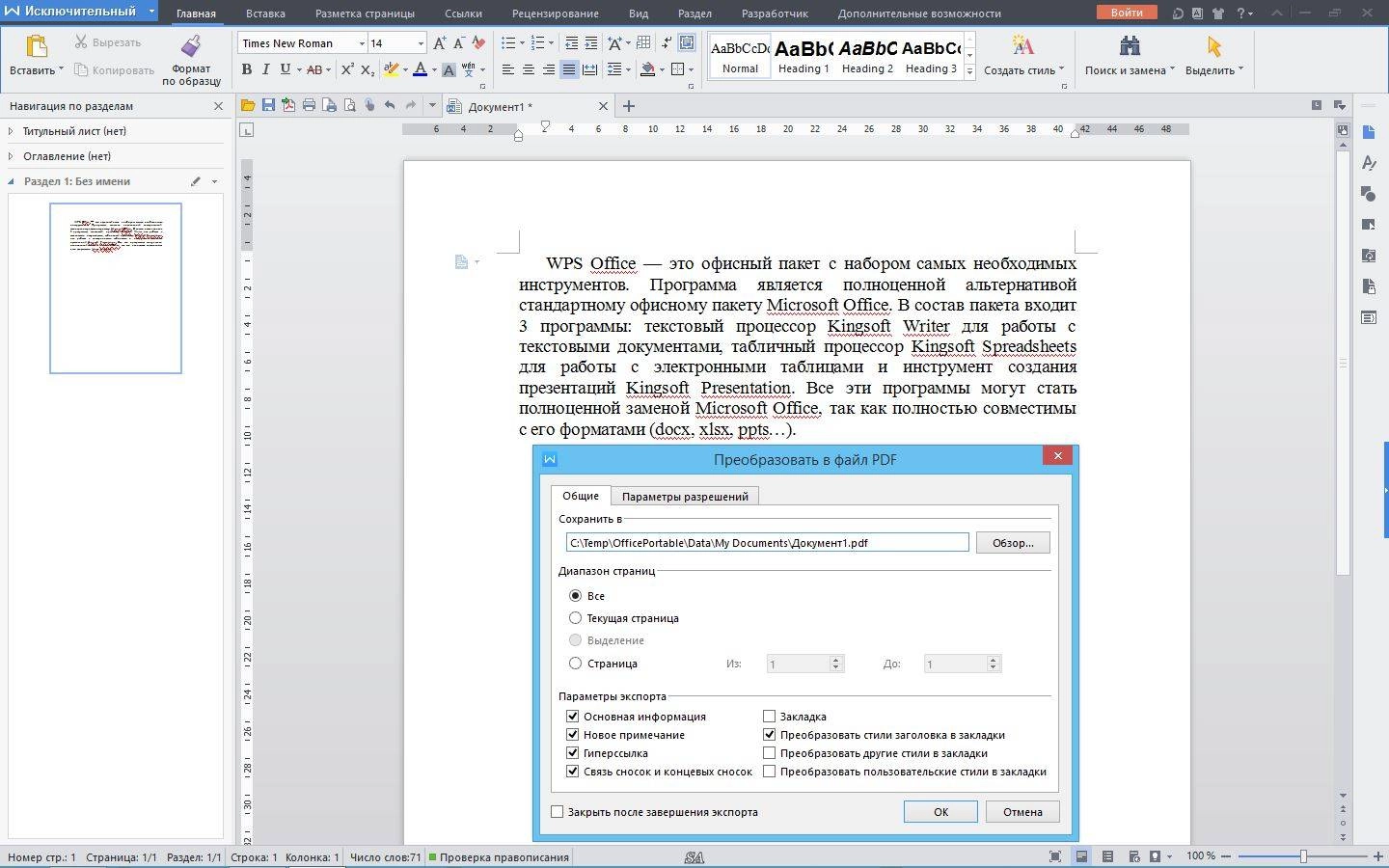
Task: Click the PDF save path field
Action: coord(767,543)
